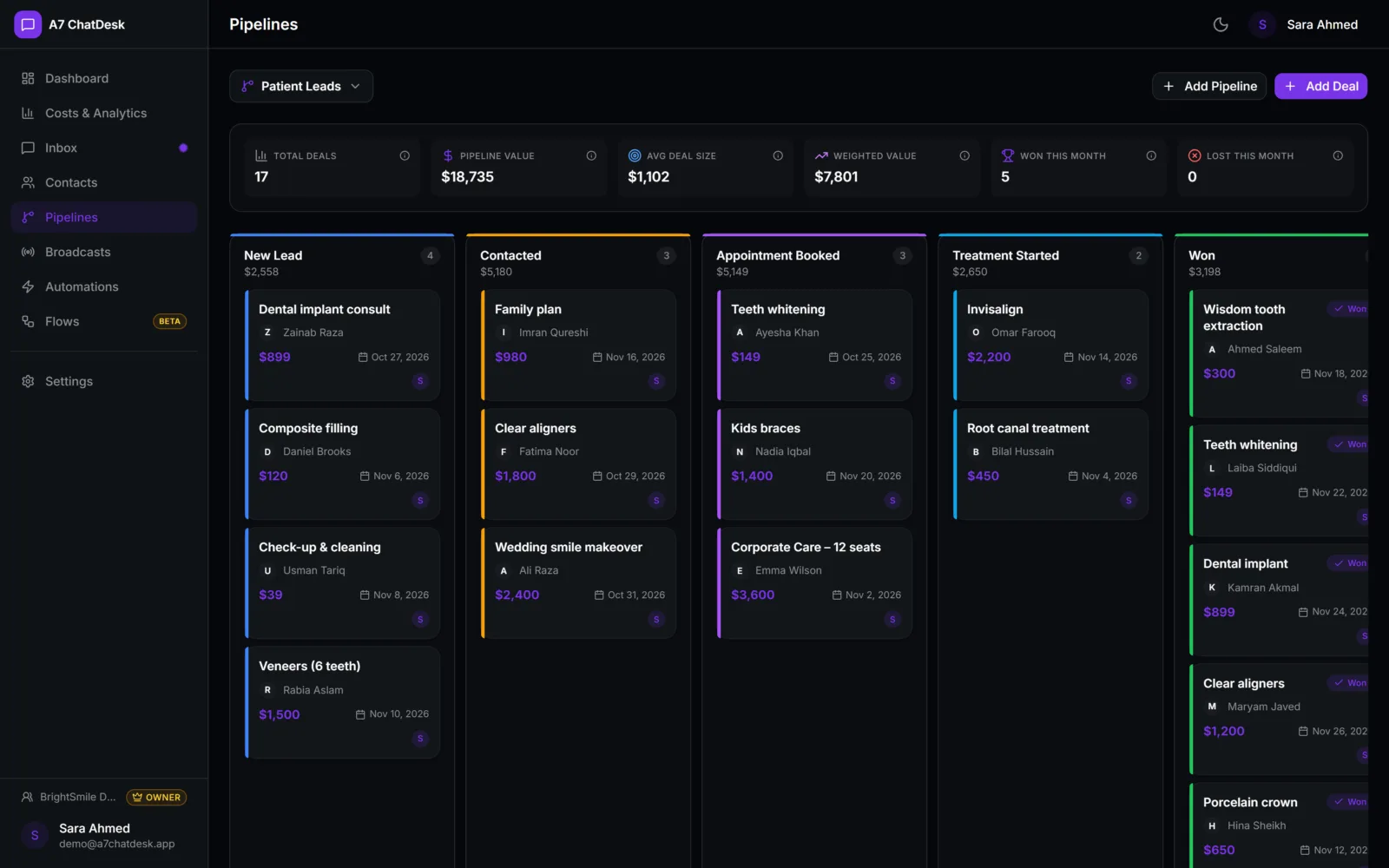Click the info icon on Won This Month

pos(1151,155)
